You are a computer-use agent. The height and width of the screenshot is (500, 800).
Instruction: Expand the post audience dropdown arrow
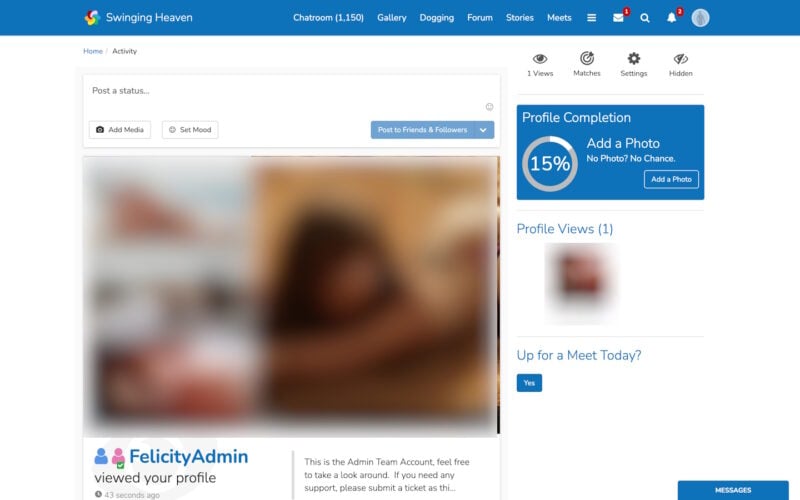(484, 130)
